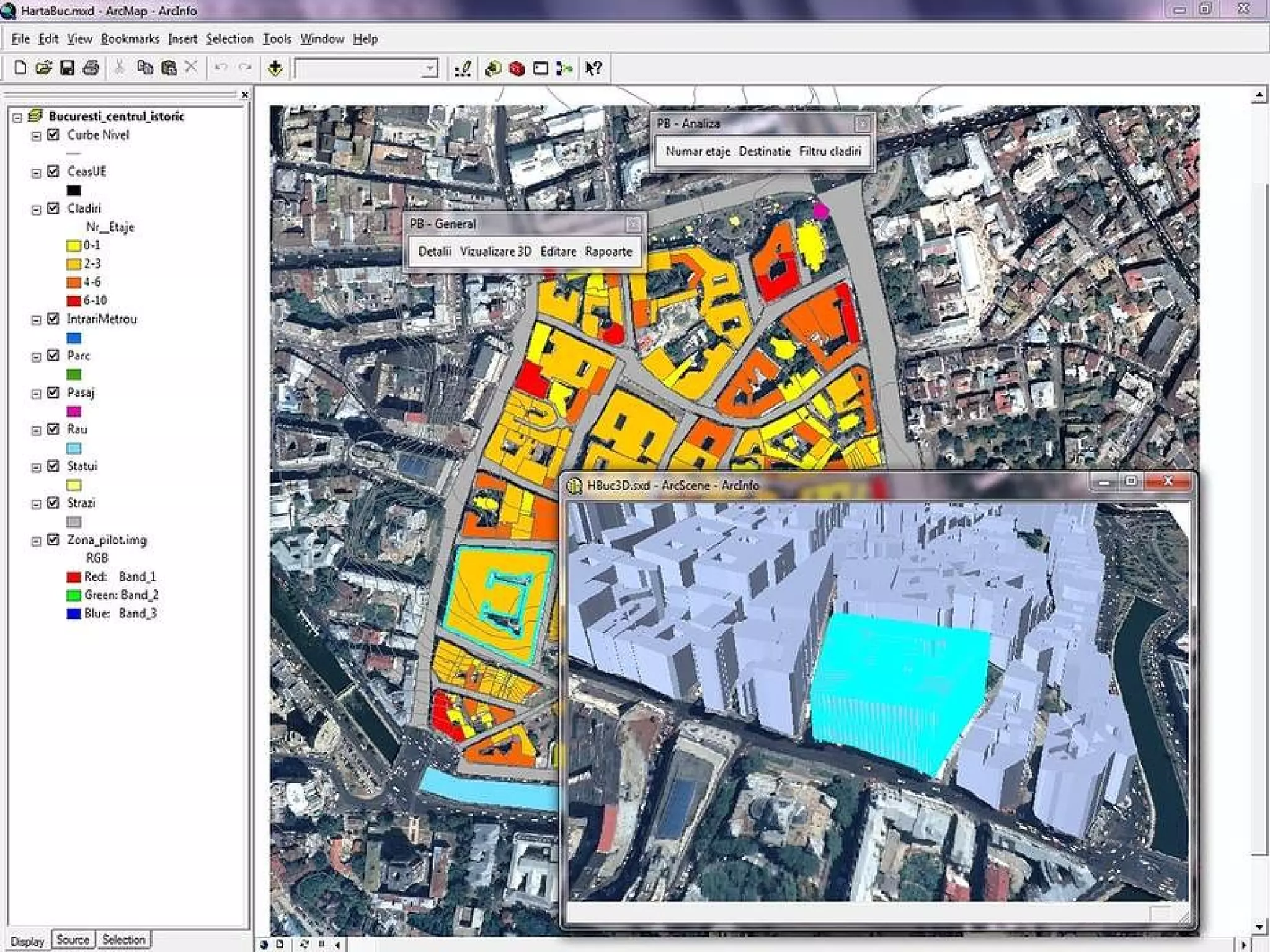Click the Add Data toolbar icon
Screen dimensions: 1270x952
click(x=275, y=68)
